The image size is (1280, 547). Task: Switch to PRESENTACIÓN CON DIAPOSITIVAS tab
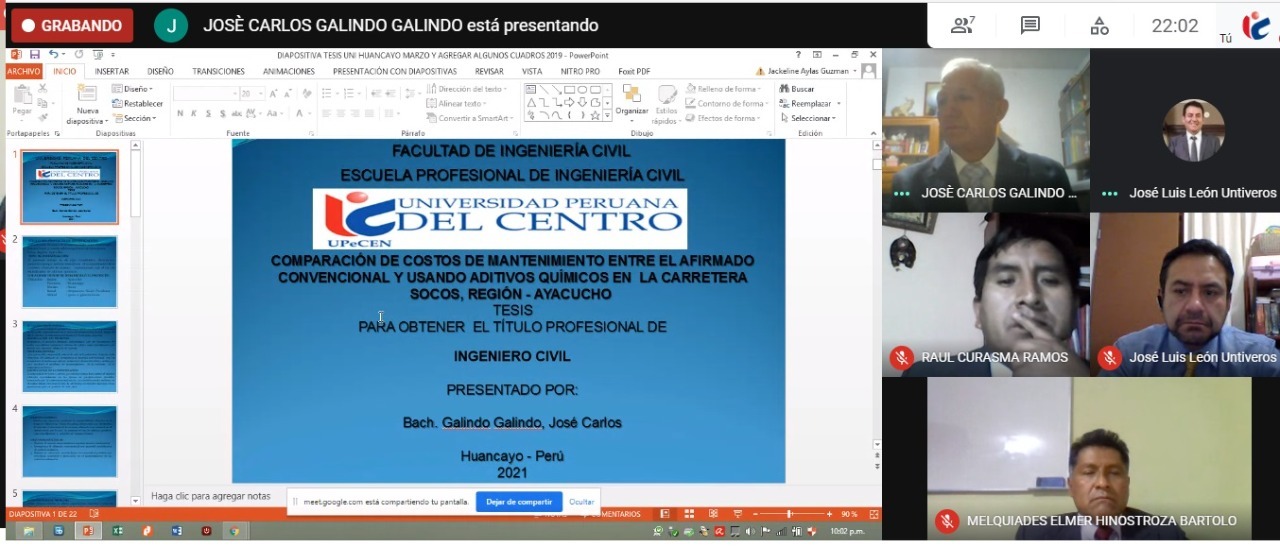click(x=395, y=72)
